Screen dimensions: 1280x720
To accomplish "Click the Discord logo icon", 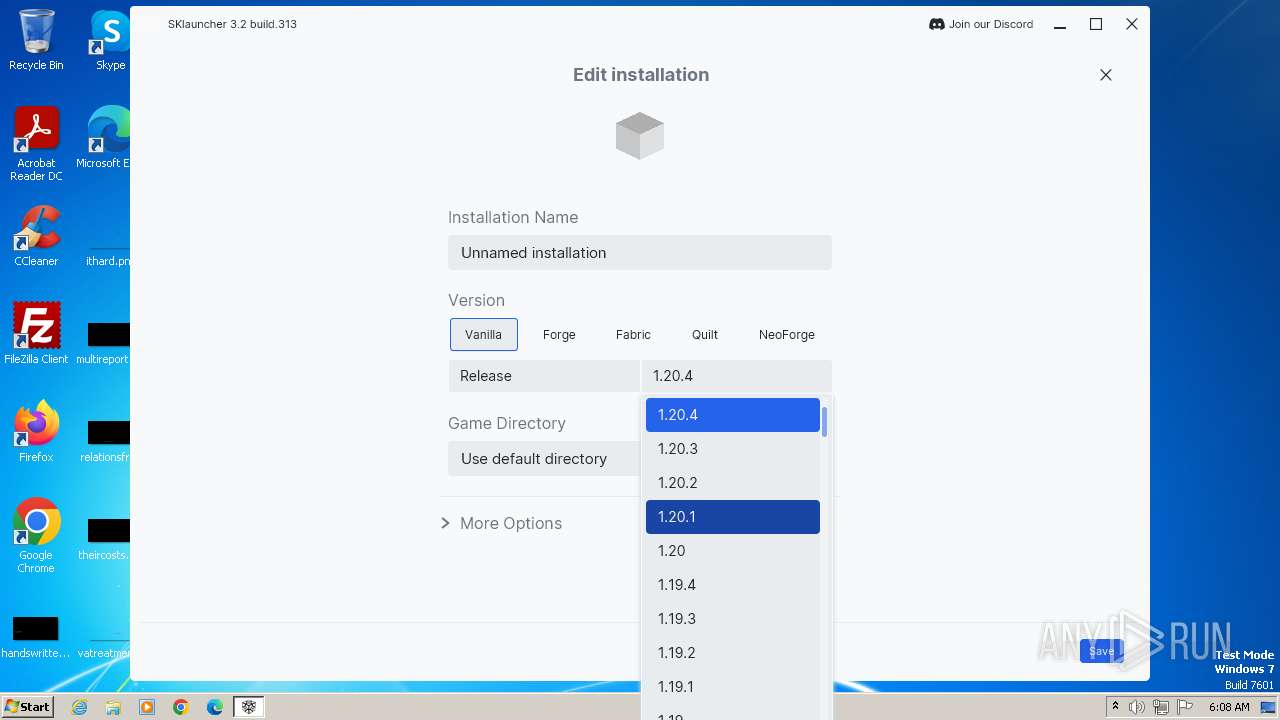I will click(937, 24).
